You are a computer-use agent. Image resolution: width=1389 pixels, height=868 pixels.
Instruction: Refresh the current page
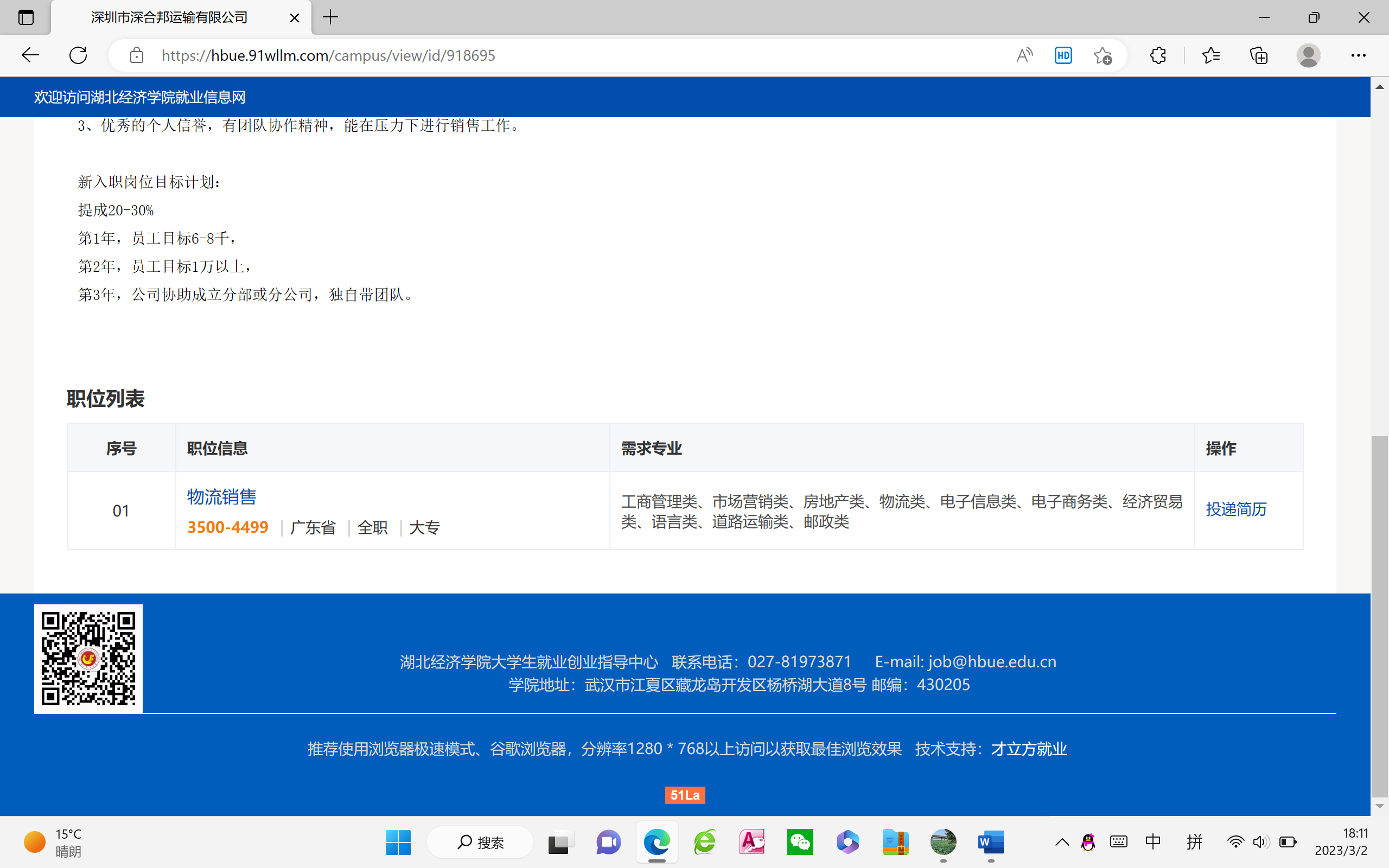[x=78, y=55]
